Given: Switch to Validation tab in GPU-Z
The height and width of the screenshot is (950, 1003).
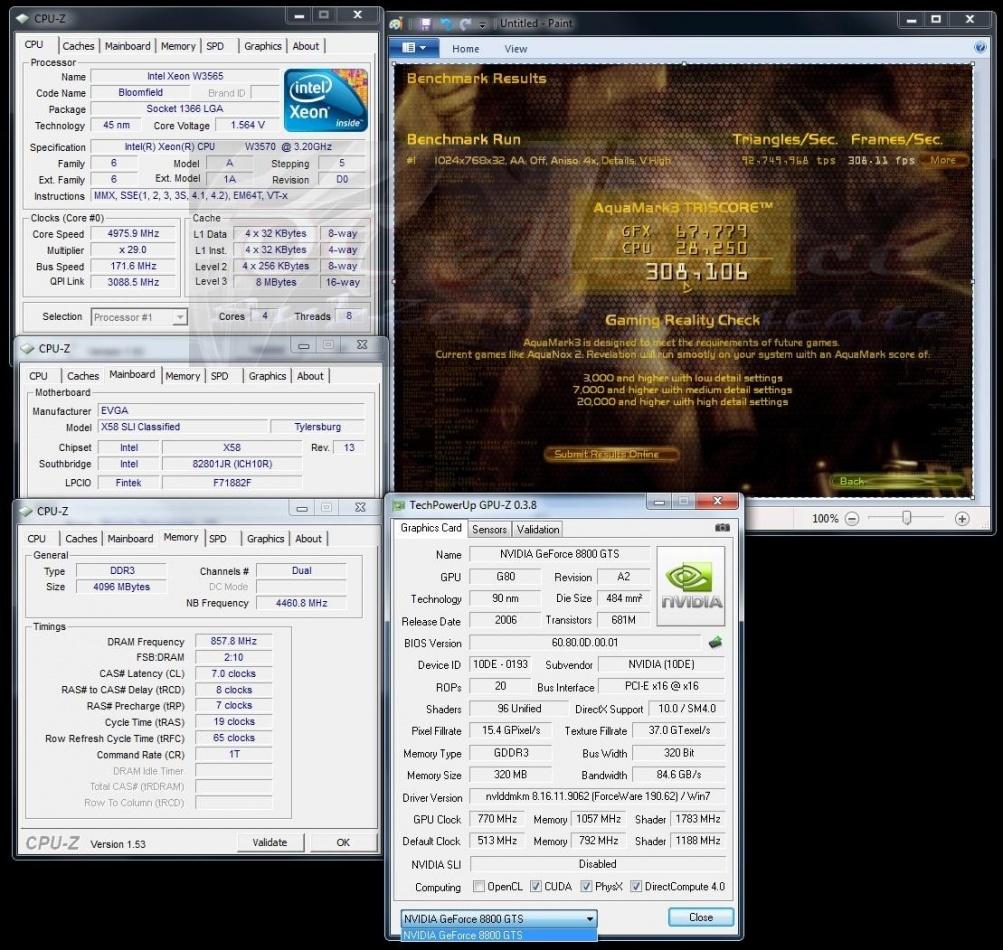Looking at the screenshot, I should tap(538, 529).
